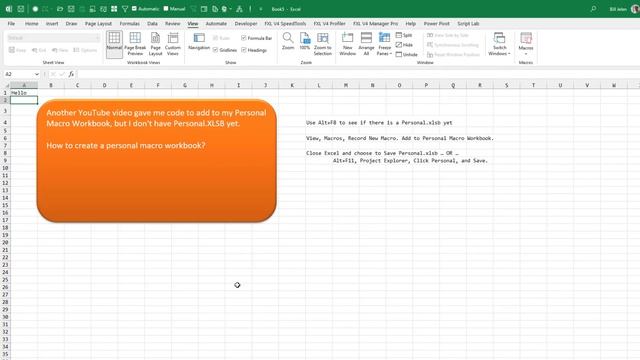The image size is (640, 360).
Task: Open the user profile picture
Action: pos(635,9)
